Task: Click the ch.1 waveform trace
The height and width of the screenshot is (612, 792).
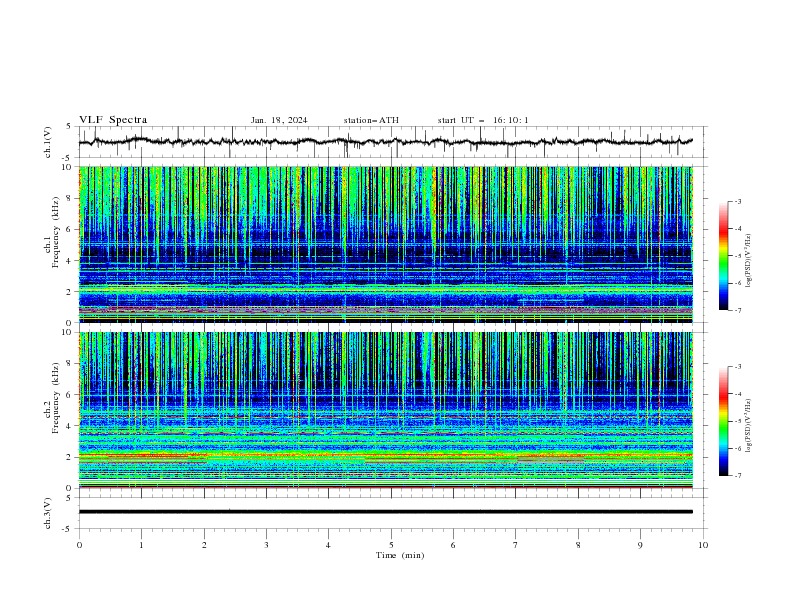Action: 385,142
